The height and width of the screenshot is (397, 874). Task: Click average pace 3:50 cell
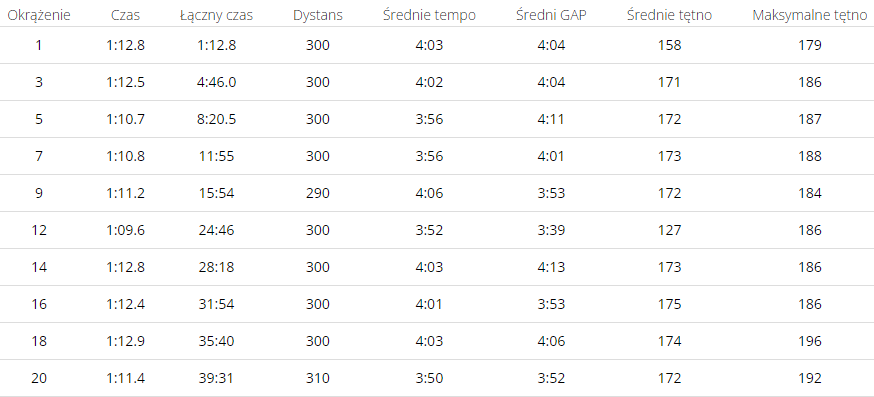click(429, 378)
